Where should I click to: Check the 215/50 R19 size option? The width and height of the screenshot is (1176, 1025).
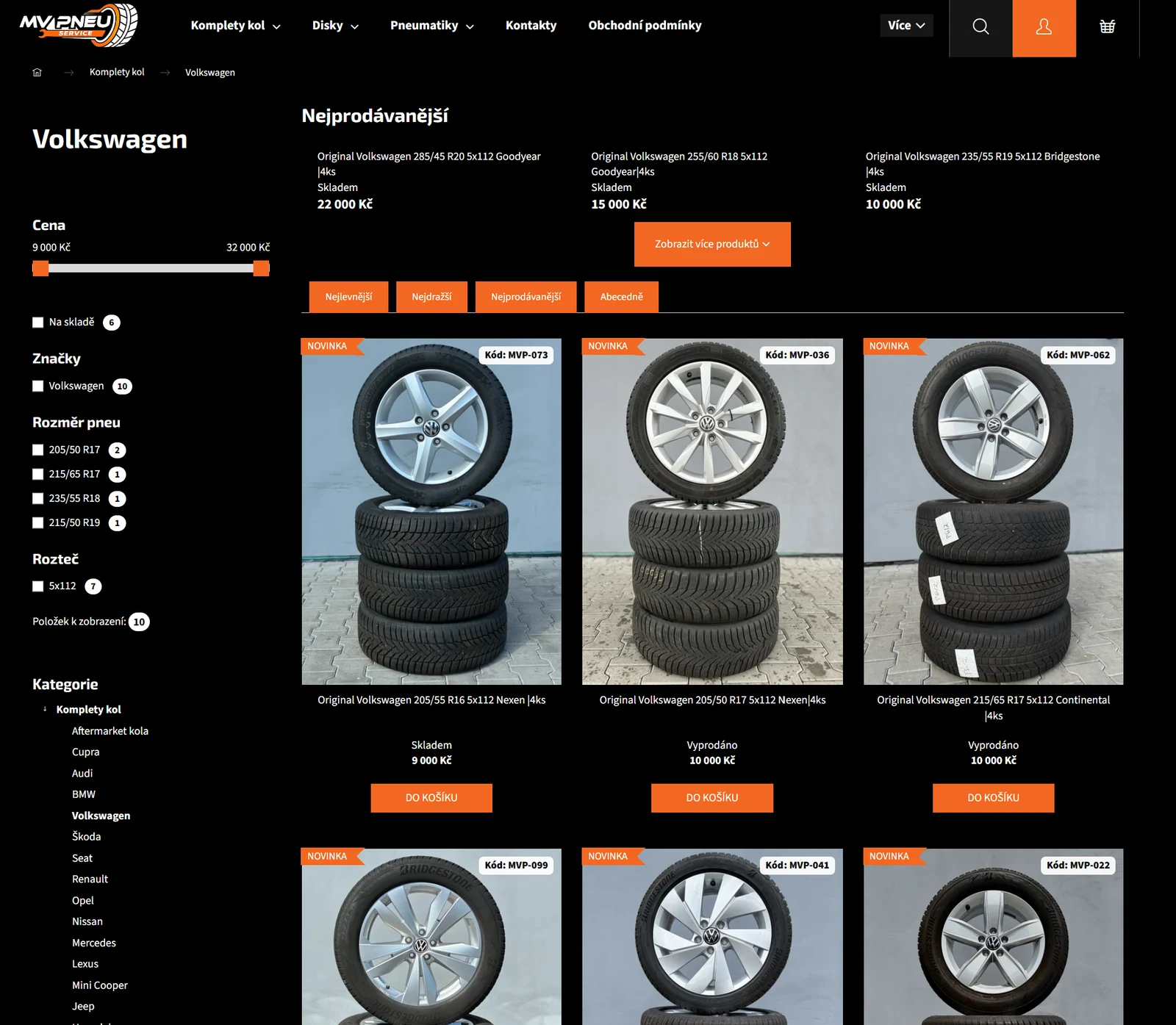[38, 523]
